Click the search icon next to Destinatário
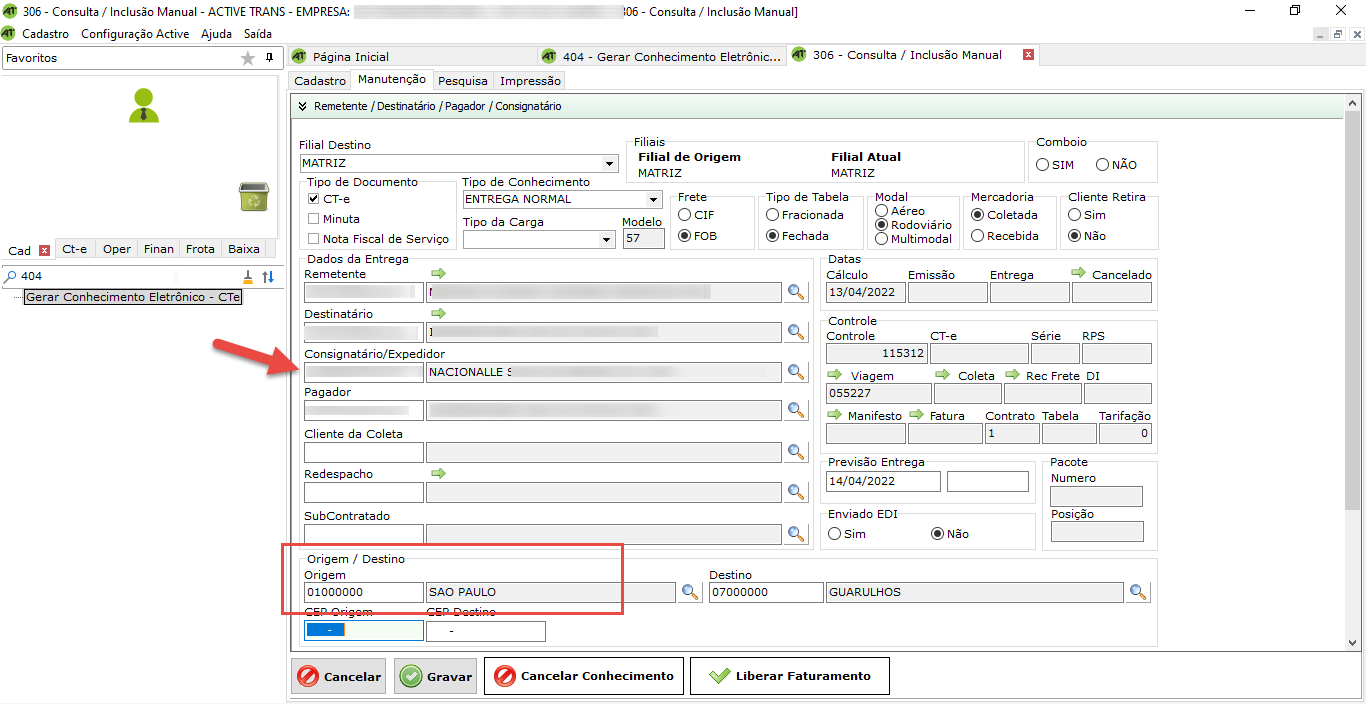The height and width of the screenshot is (704, 1366). pyautogui.click(x=796, y=332)
